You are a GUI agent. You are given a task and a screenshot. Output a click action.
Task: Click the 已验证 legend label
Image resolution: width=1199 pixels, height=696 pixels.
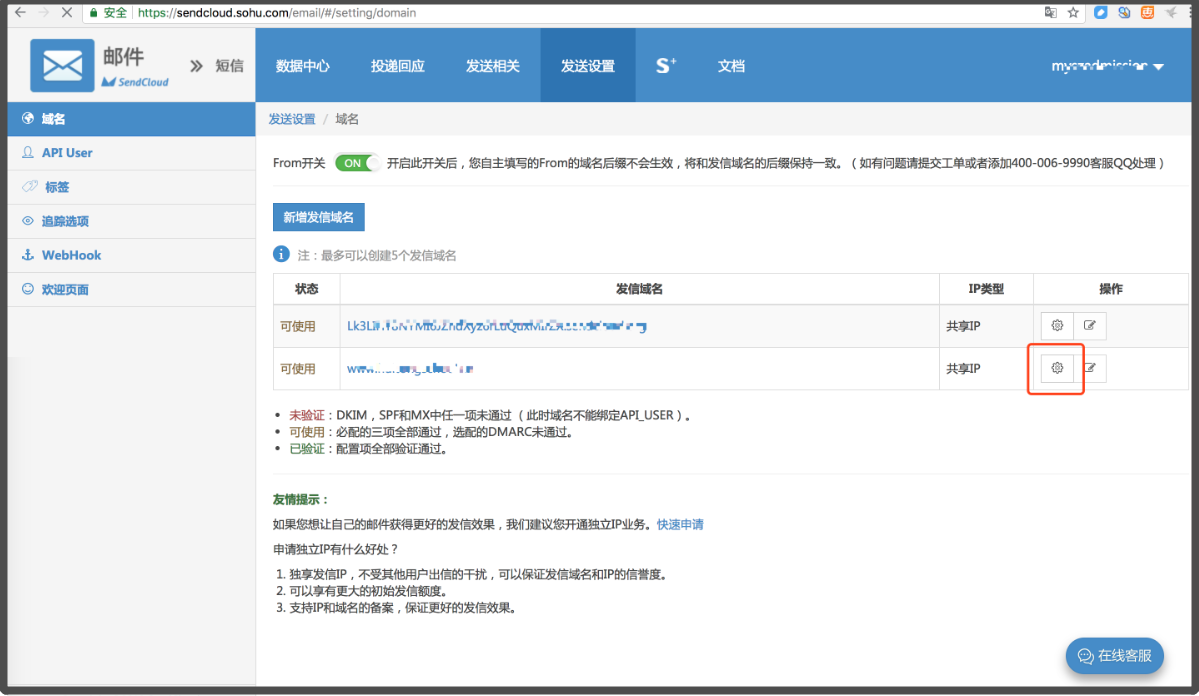coord(307,449)
